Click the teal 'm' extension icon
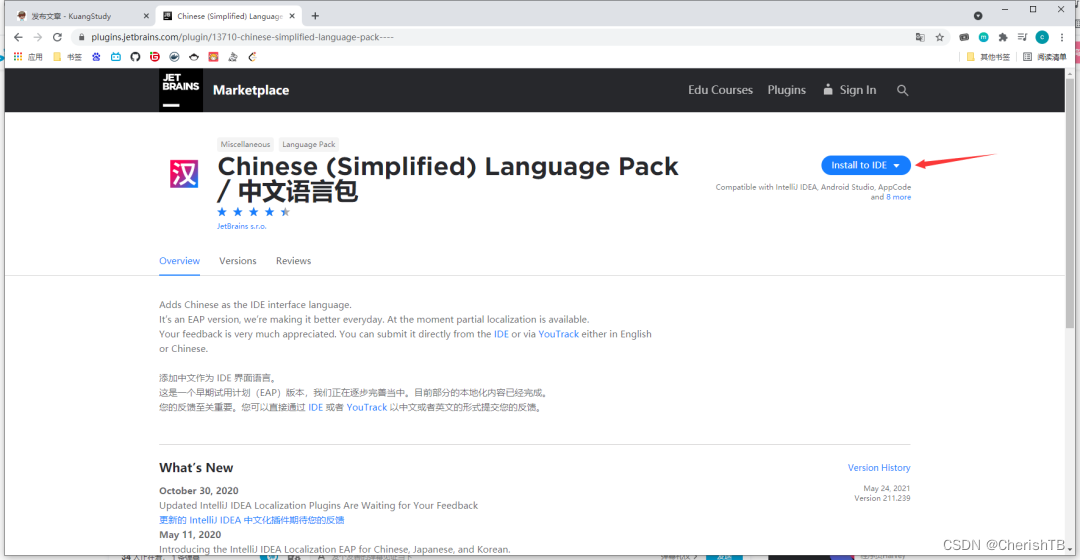The width and height of the screenshot is (1080, 560). (984, 37)
